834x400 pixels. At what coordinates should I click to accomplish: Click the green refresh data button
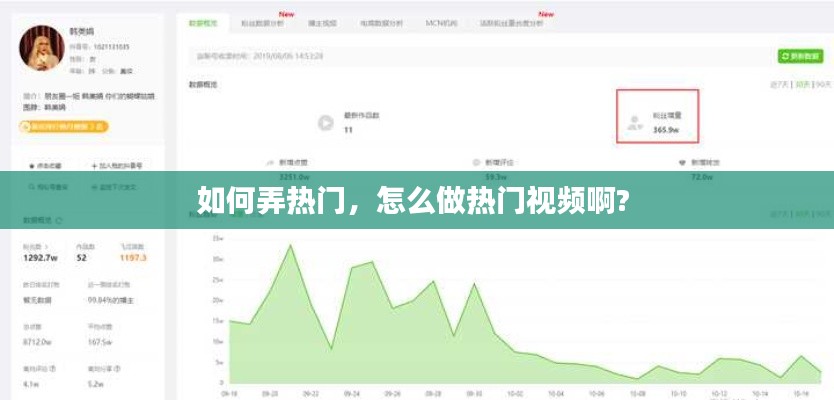[800, 57]
